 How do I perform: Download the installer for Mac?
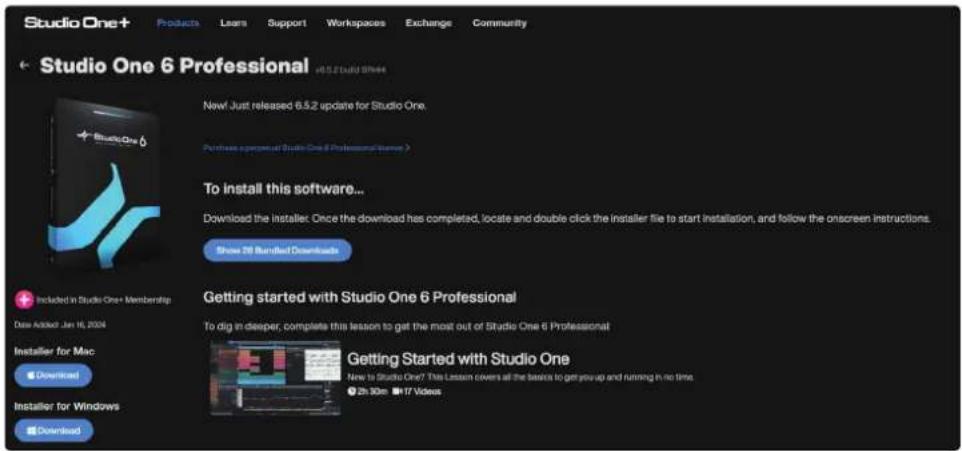53,376
